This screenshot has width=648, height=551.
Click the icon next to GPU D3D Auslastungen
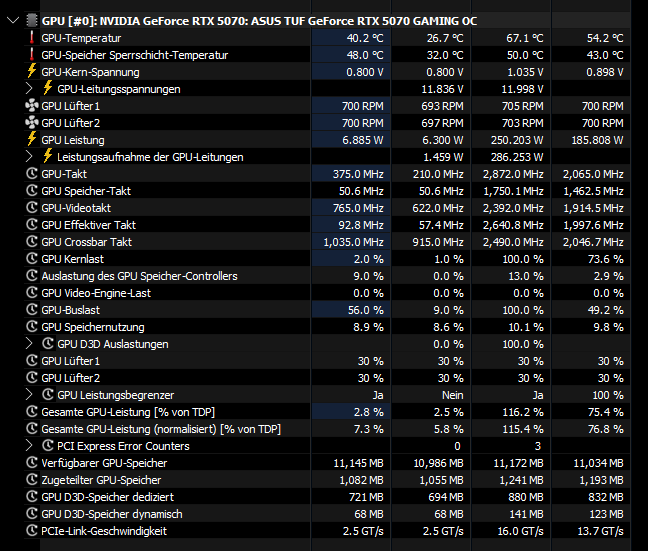point(48,343)
